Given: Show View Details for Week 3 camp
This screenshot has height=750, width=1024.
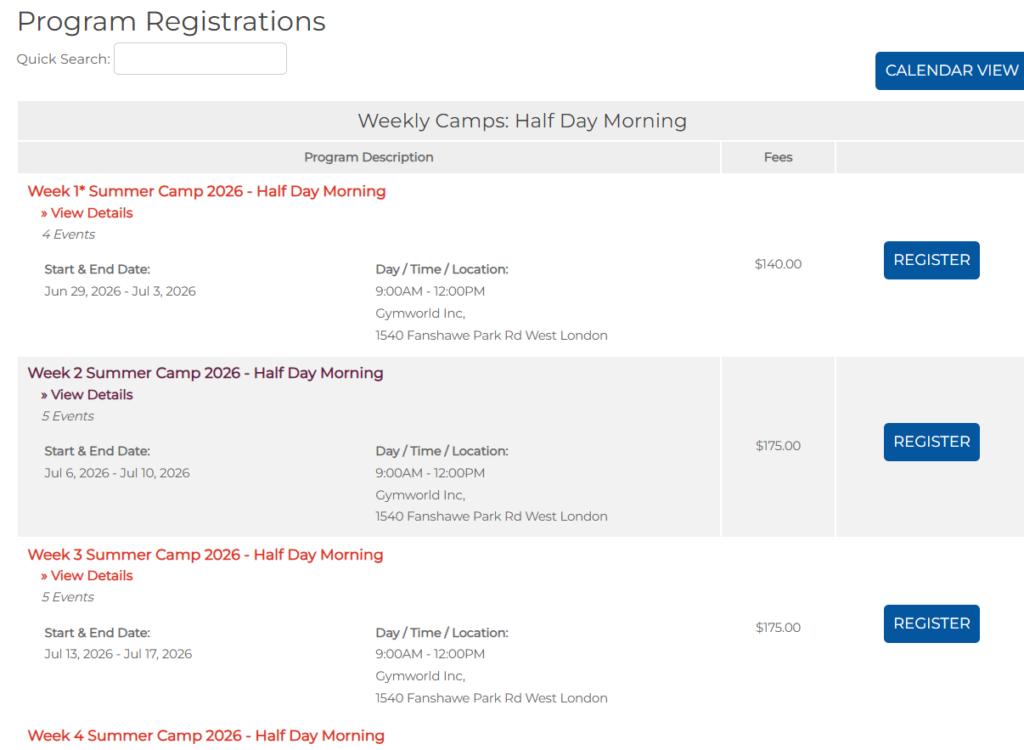Looking at the screenshot, I should tap(87, 576).
